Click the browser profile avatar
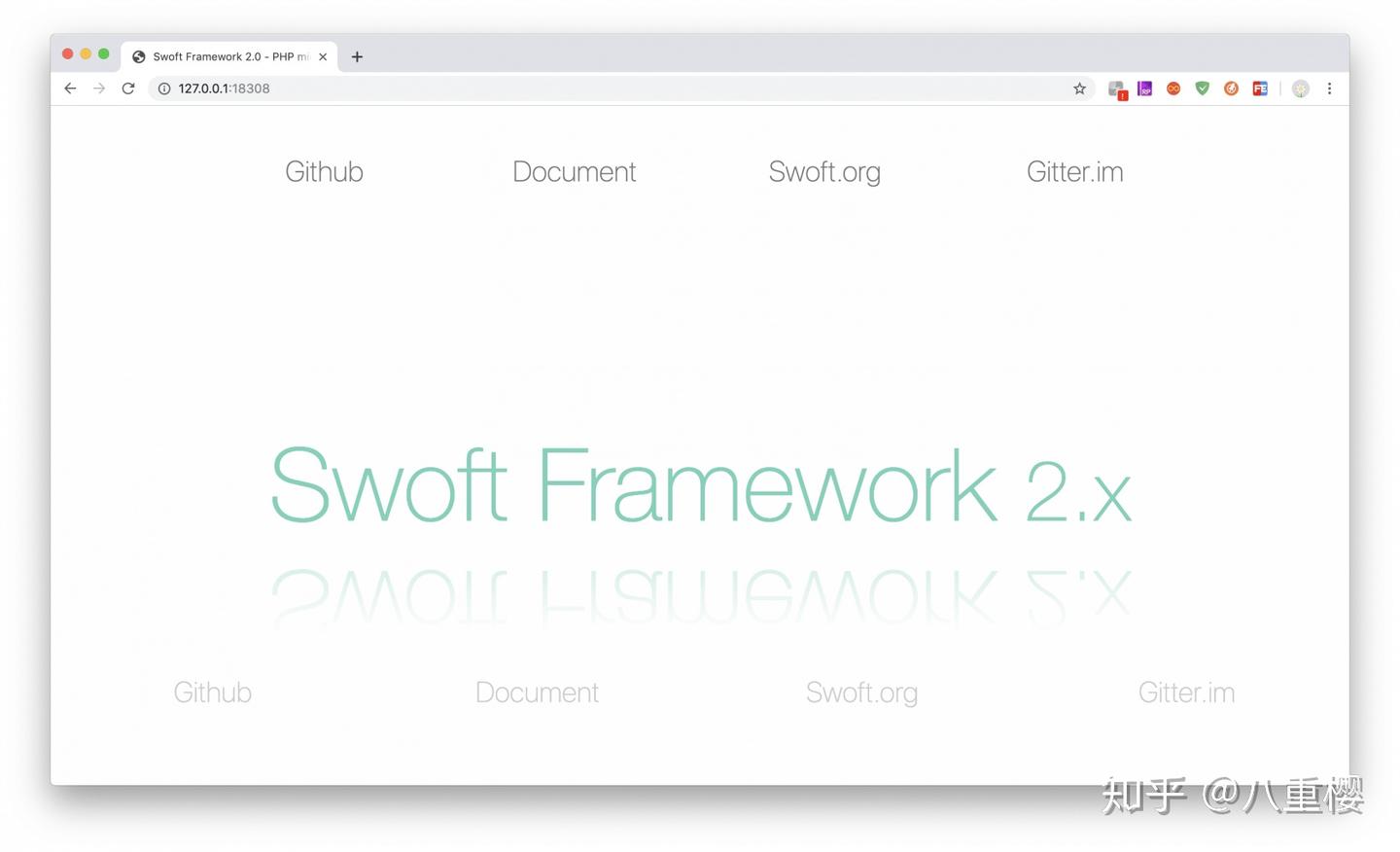 pos(1300,89)
